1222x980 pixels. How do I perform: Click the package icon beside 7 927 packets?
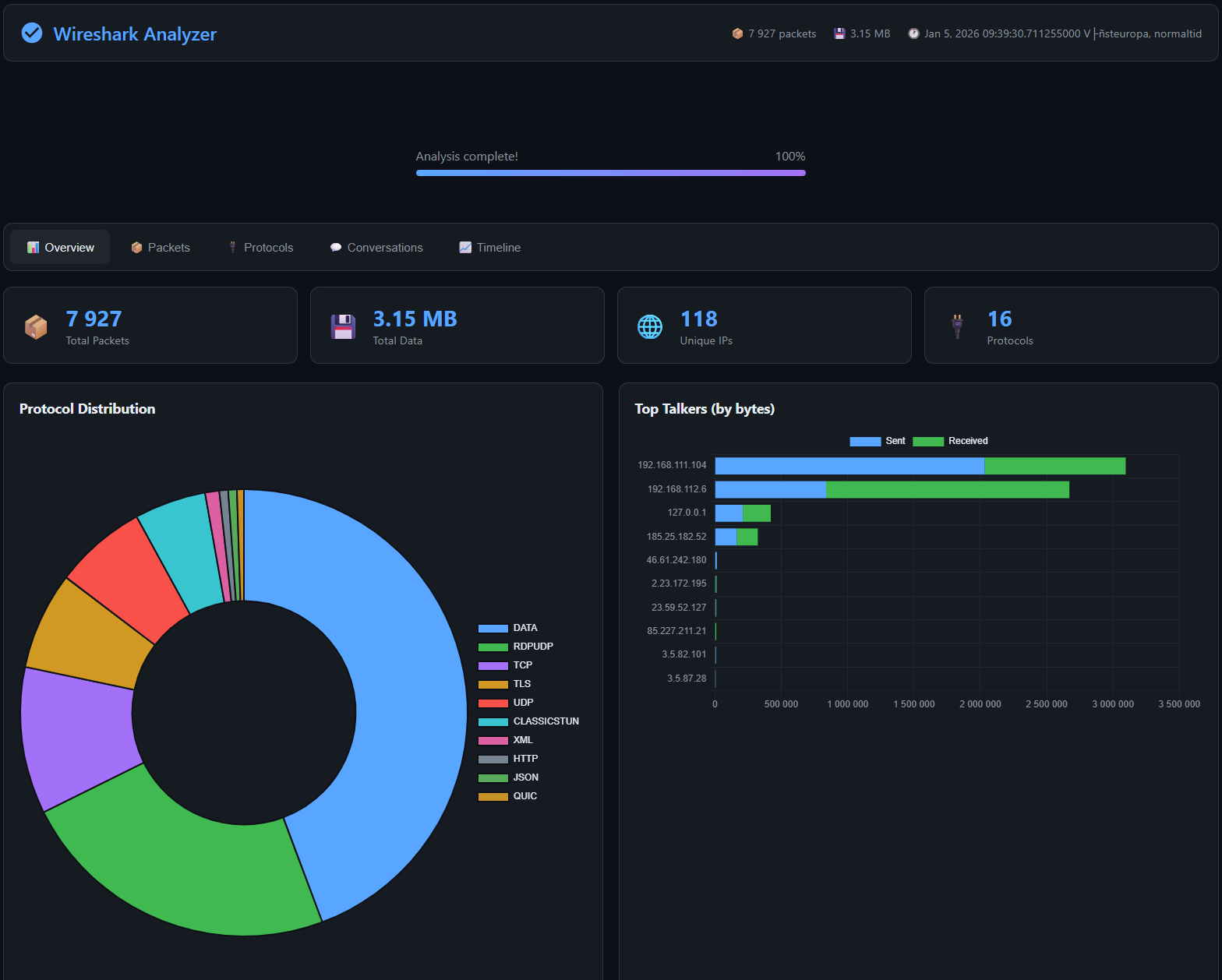point(737,33)
